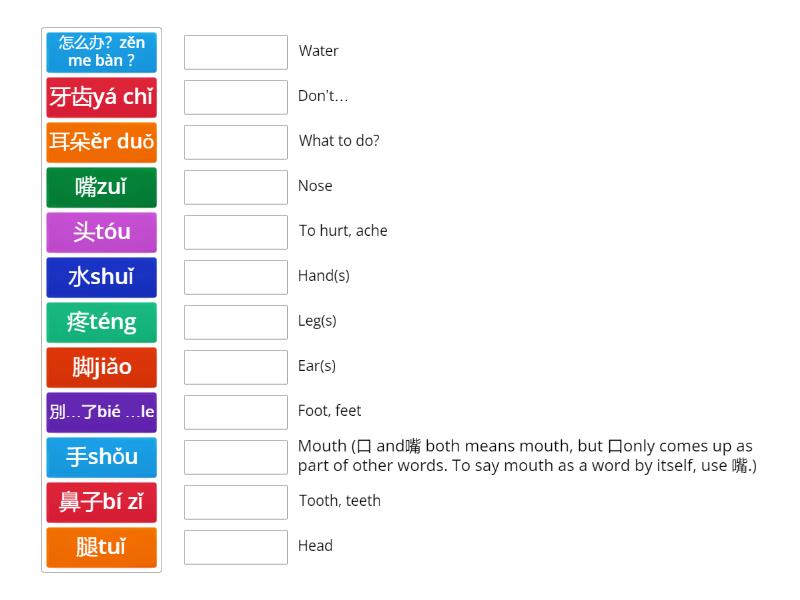This screenshot has width=800, height=600.
Task: Select the 头tóu purple tile
Action: coord(100,232)
